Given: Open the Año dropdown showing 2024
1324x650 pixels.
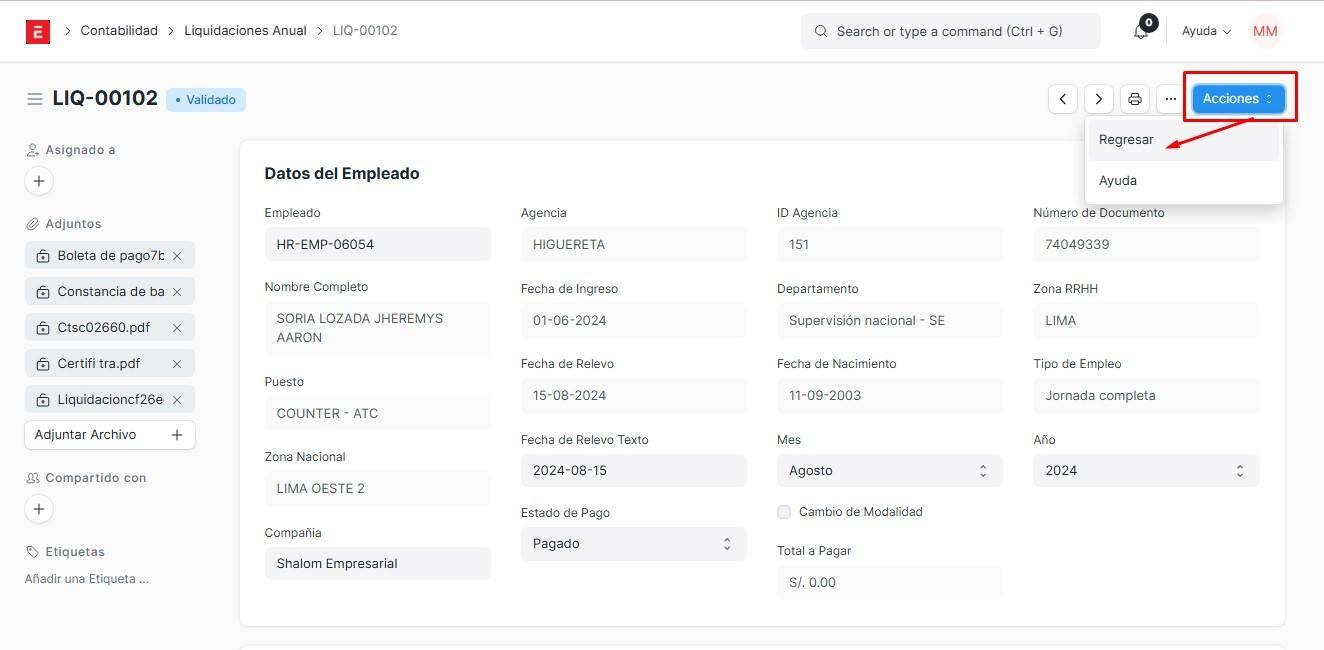Looking at the screenshot, I should coord(1145,471).
